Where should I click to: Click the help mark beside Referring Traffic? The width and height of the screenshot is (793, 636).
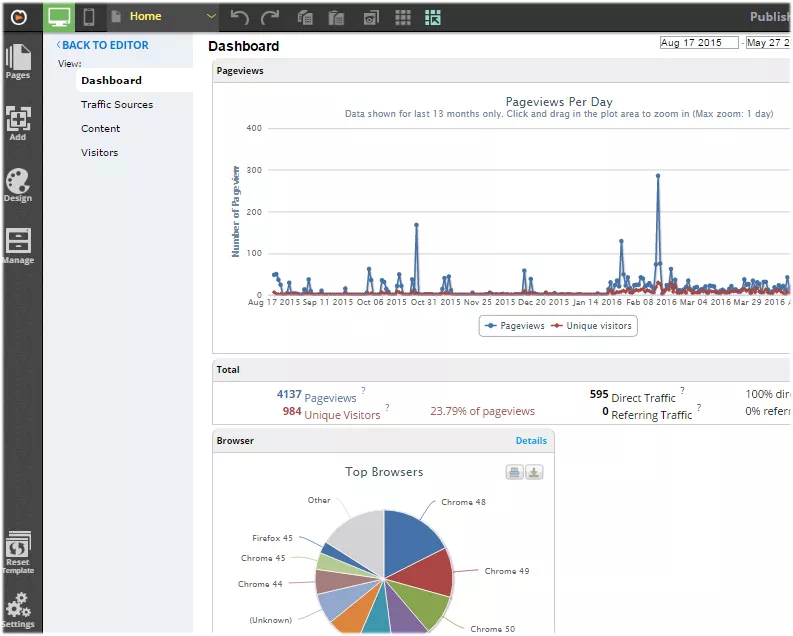[699, 407]
